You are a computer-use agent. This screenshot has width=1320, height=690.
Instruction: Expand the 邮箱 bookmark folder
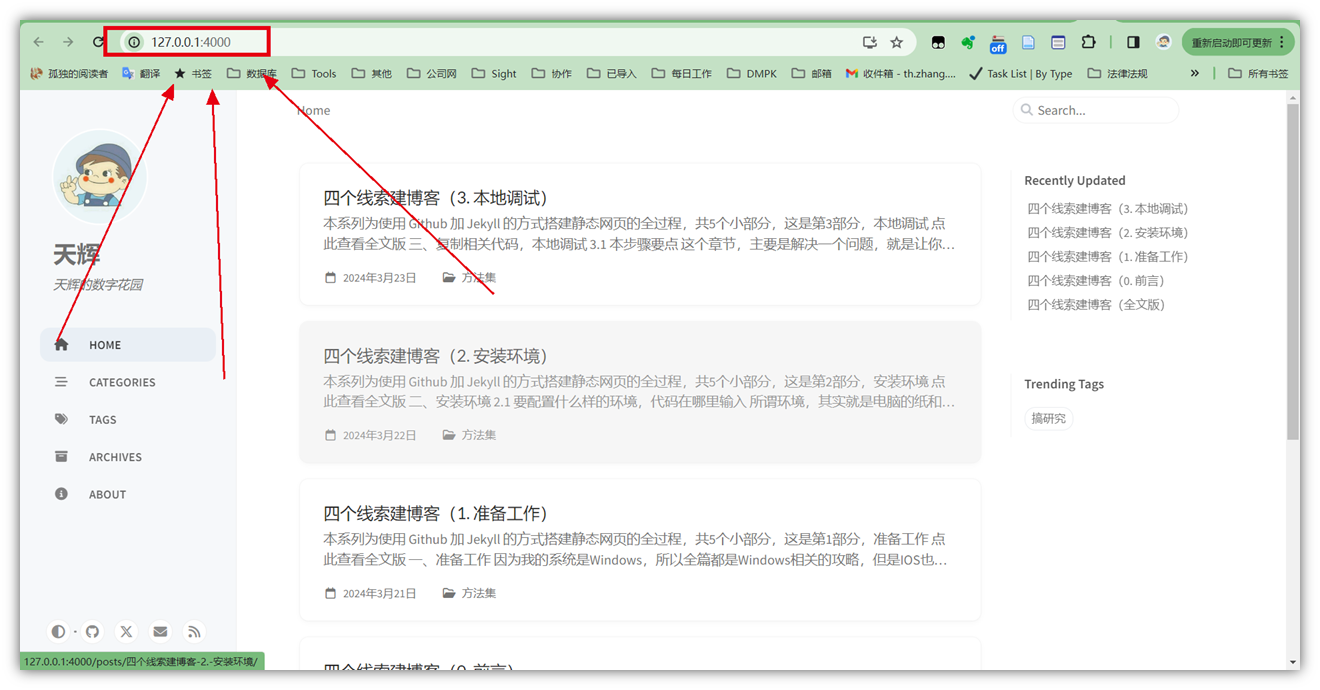811,73
